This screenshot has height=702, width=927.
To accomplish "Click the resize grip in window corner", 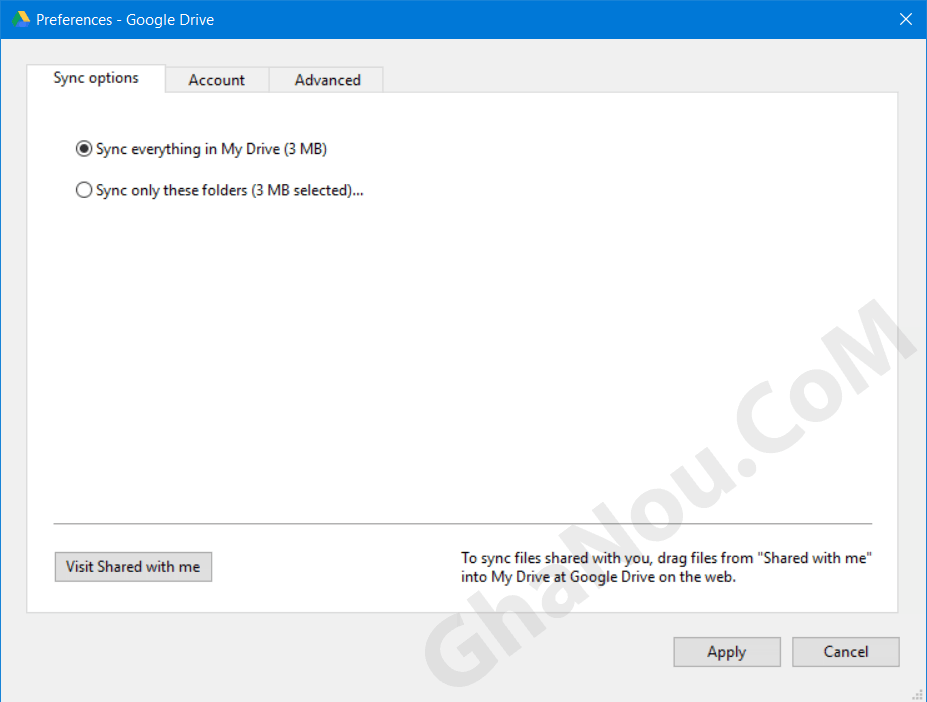I will point(917,694).
